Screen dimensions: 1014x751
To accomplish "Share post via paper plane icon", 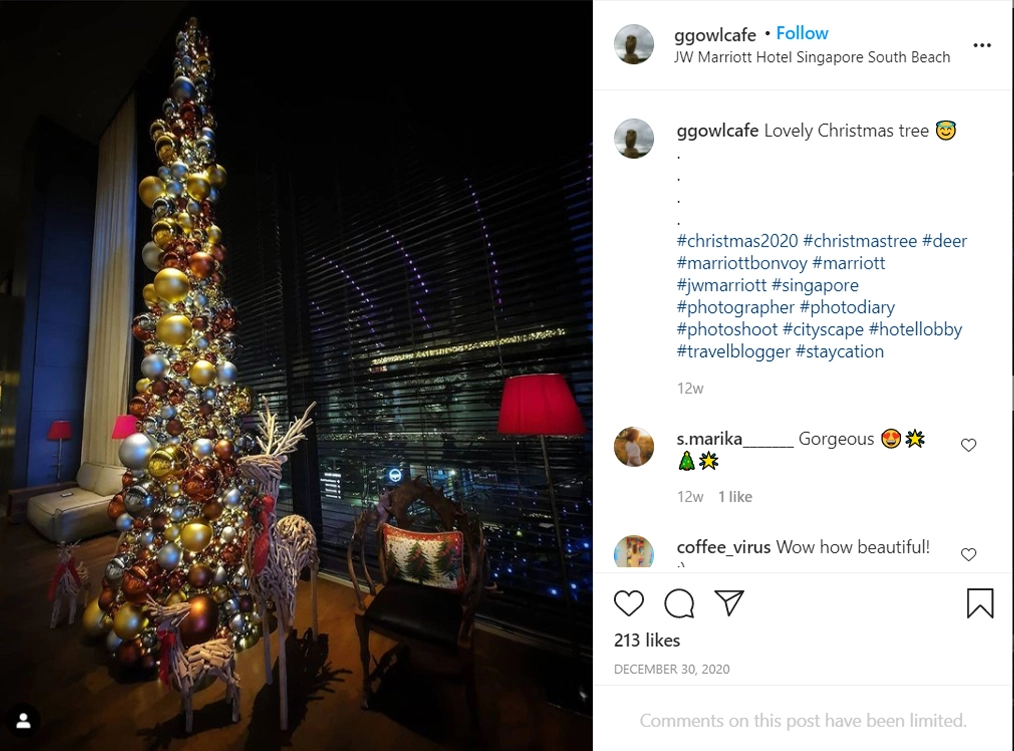I will click(x=729, y=603).
